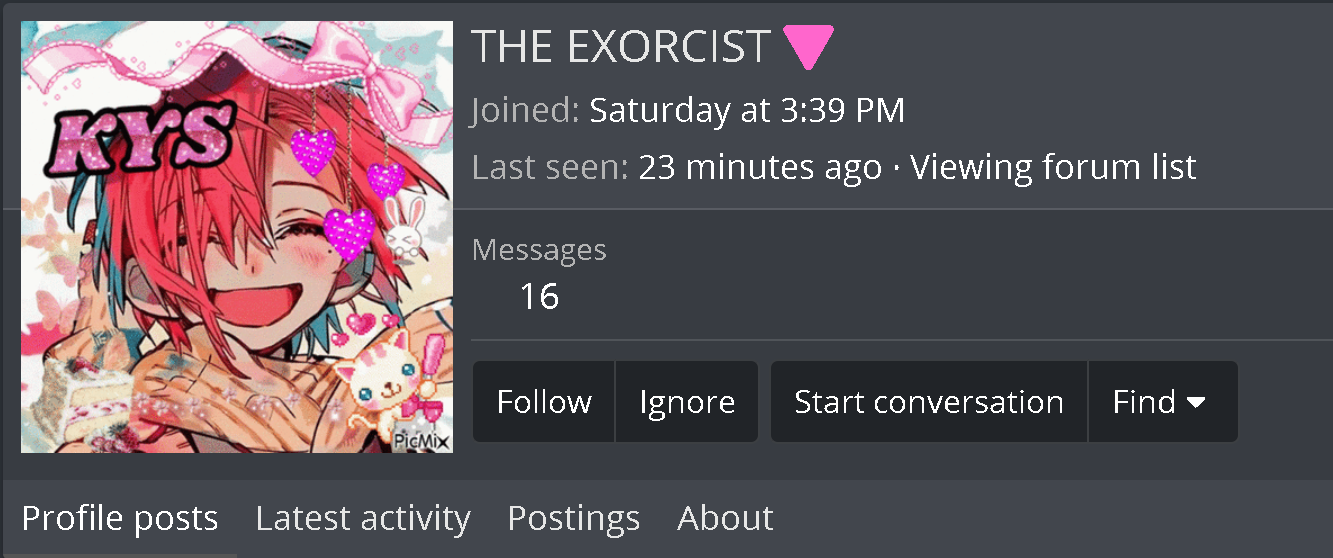Click the white bunny sticker on avatar
1333x558 pixels.
tap(406, 229)
